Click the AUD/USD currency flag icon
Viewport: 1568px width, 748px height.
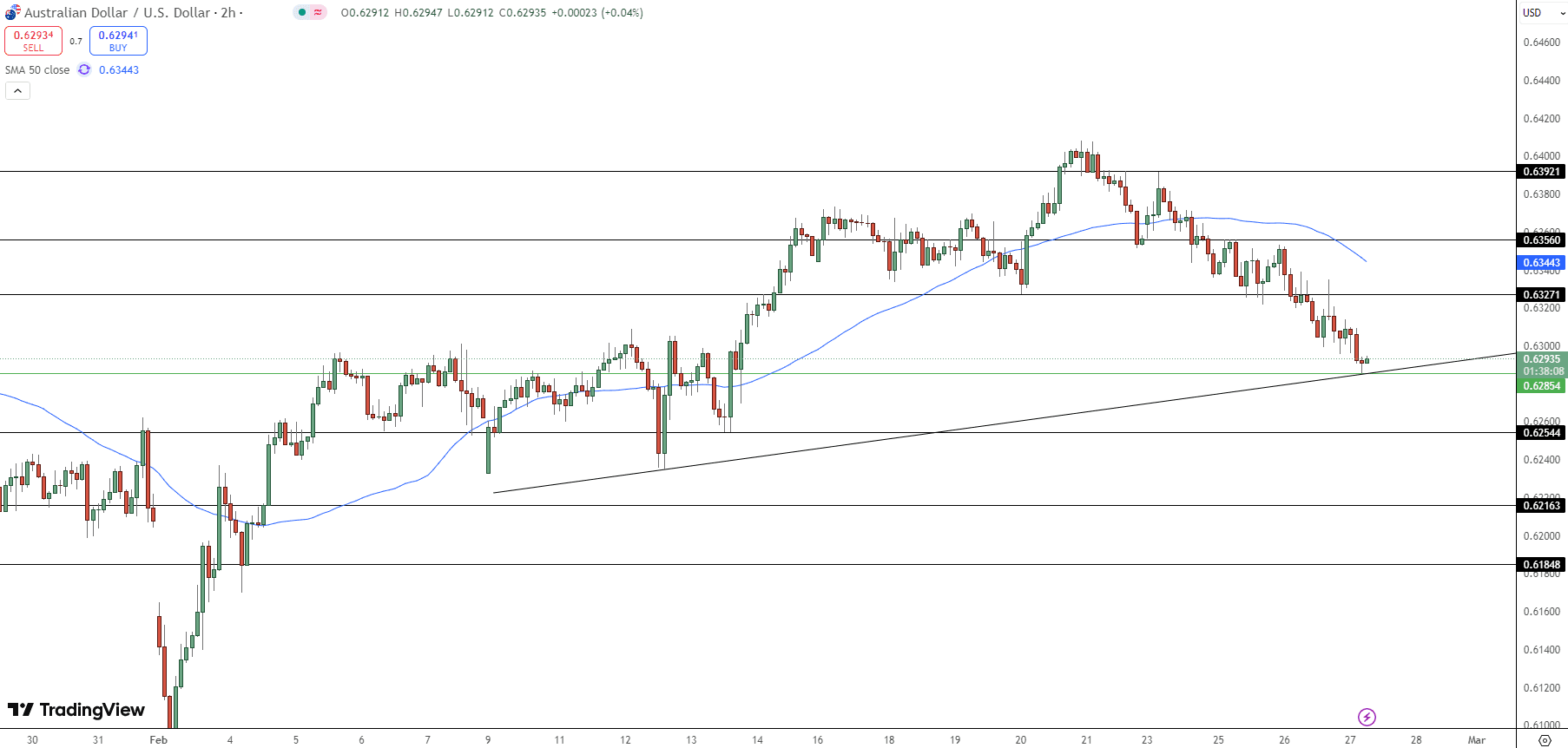point(12,12)
